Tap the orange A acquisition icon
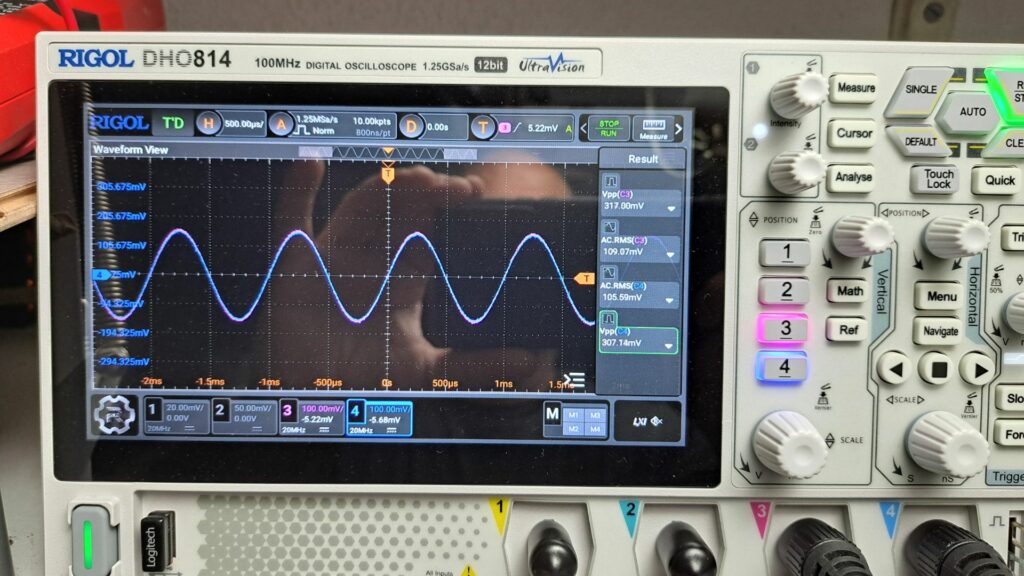Viewport: 1024px width, 576px height. click(x=281, y=124)
